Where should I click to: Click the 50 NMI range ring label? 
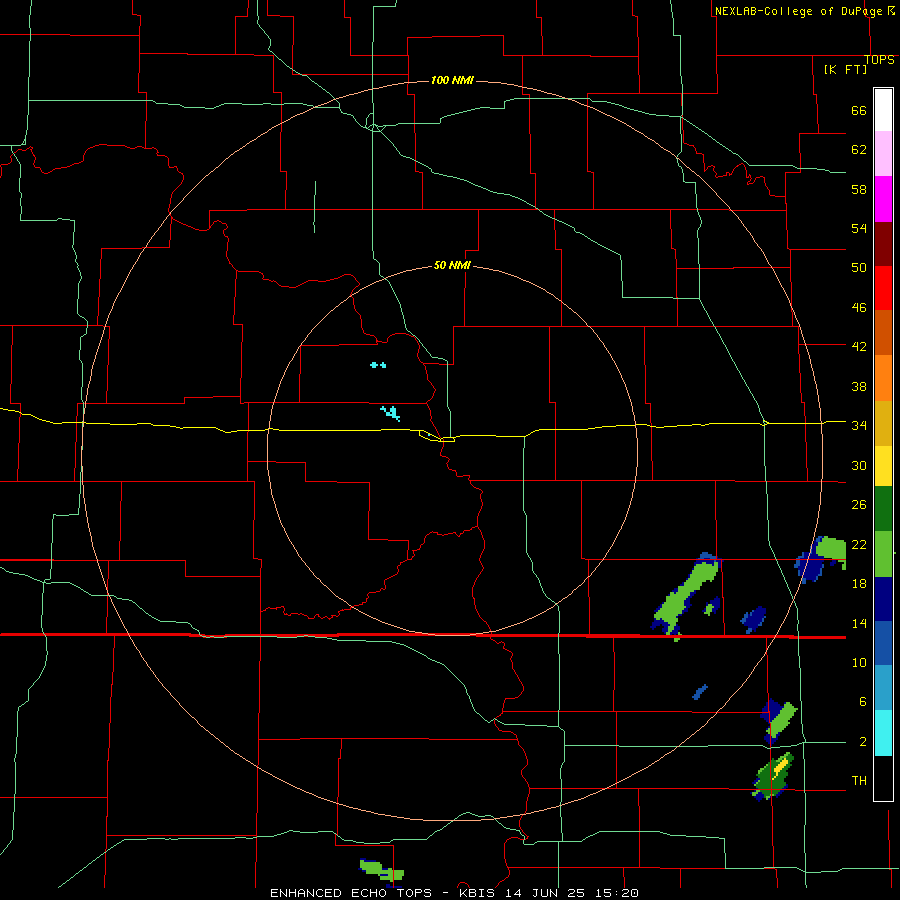tap(452, 265)
